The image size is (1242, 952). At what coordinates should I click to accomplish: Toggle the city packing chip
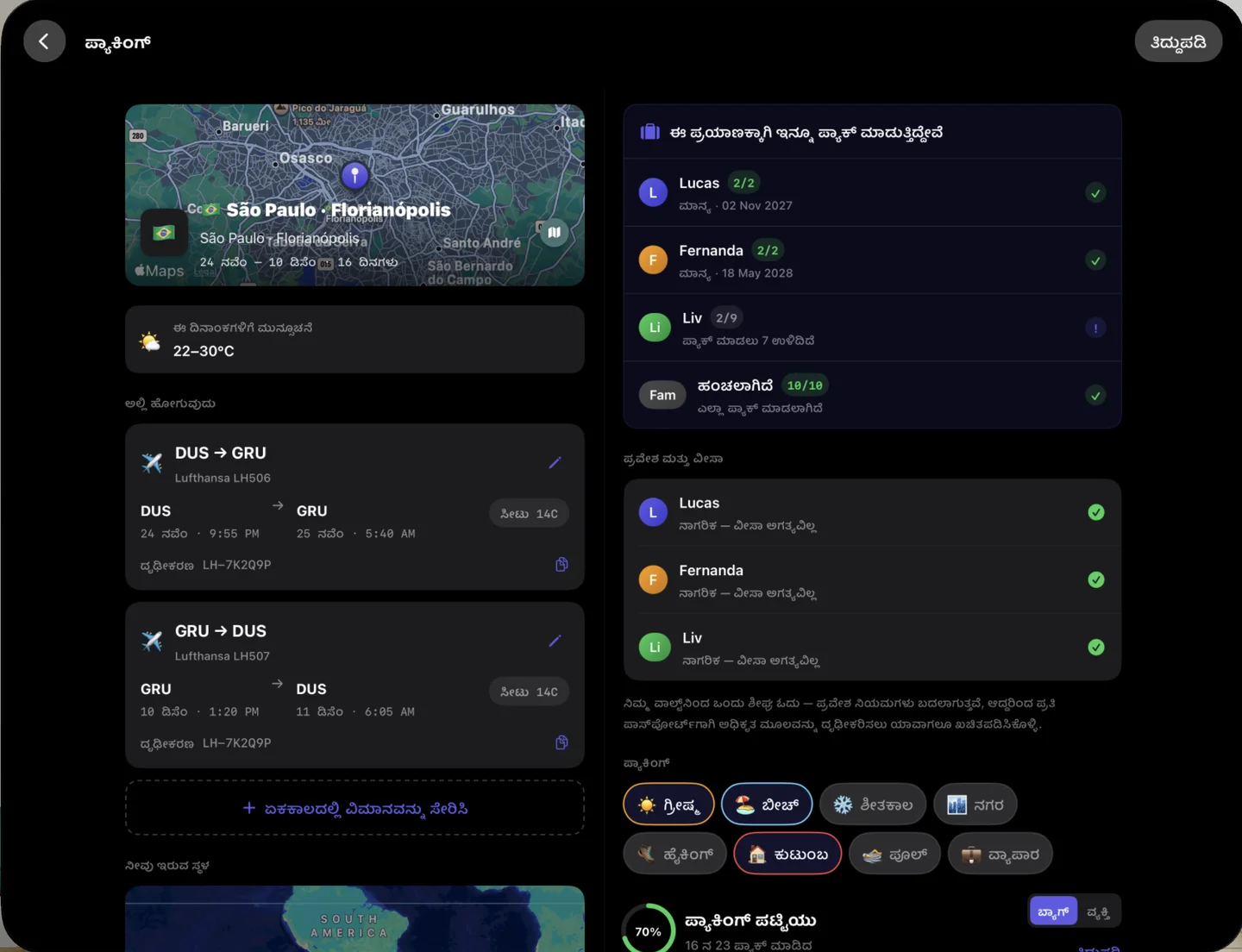(x=975, y=805)
